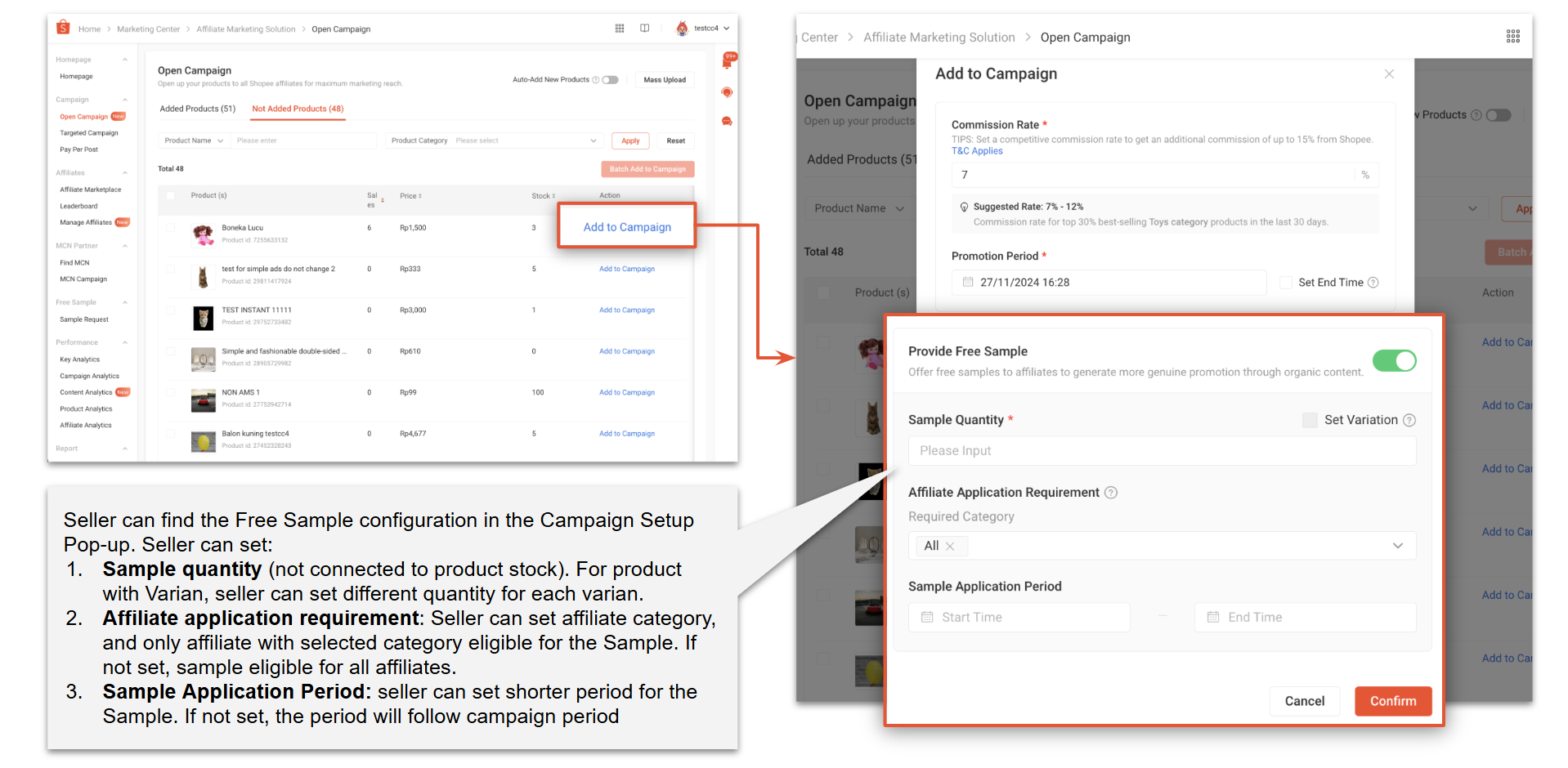This screenshot has height=768, width=1568.
Task: Open the chat bubble icon in right sidebar
Action: 727,121
